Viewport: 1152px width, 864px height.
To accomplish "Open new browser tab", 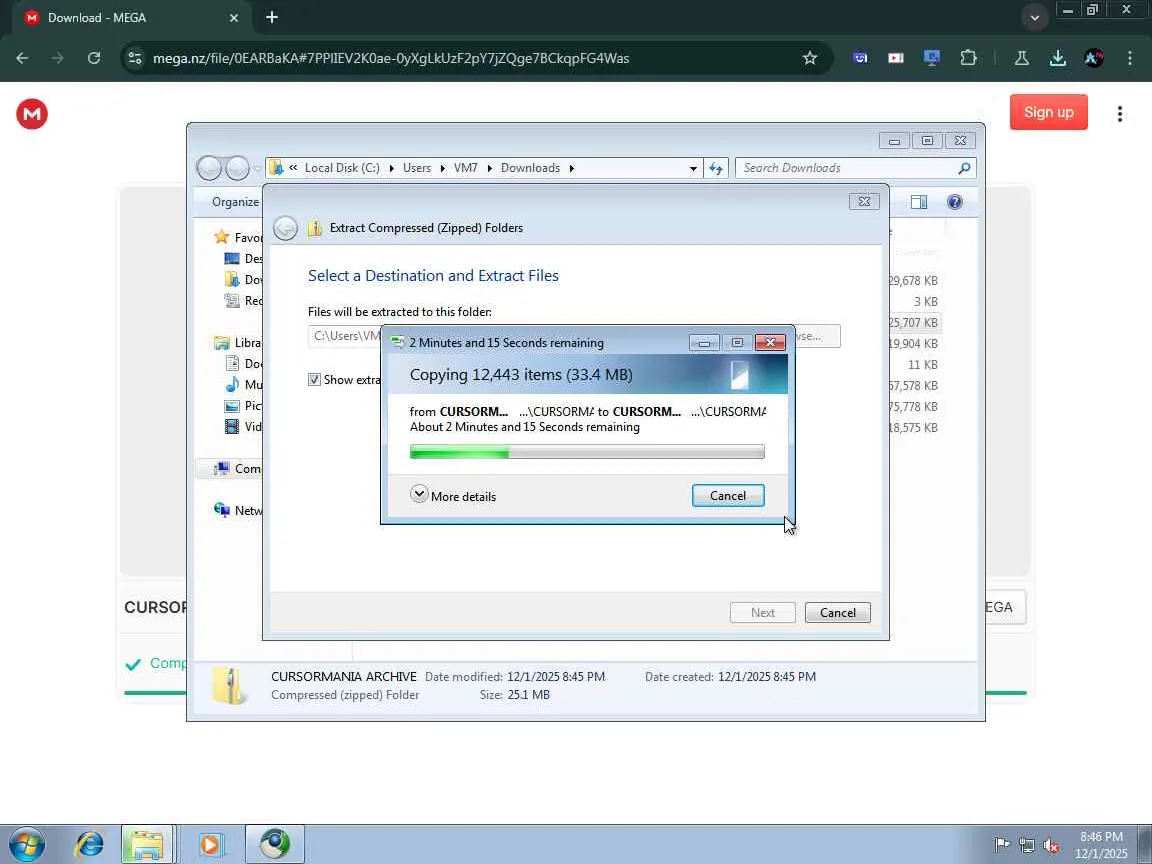I will click(x=272, y=17).
